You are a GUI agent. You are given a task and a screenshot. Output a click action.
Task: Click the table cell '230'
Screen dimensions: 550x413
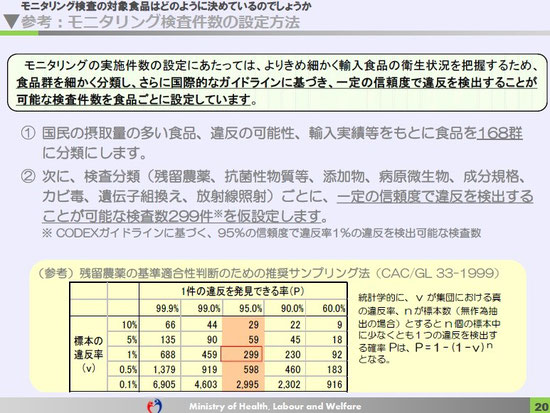[x=293, y=354]
